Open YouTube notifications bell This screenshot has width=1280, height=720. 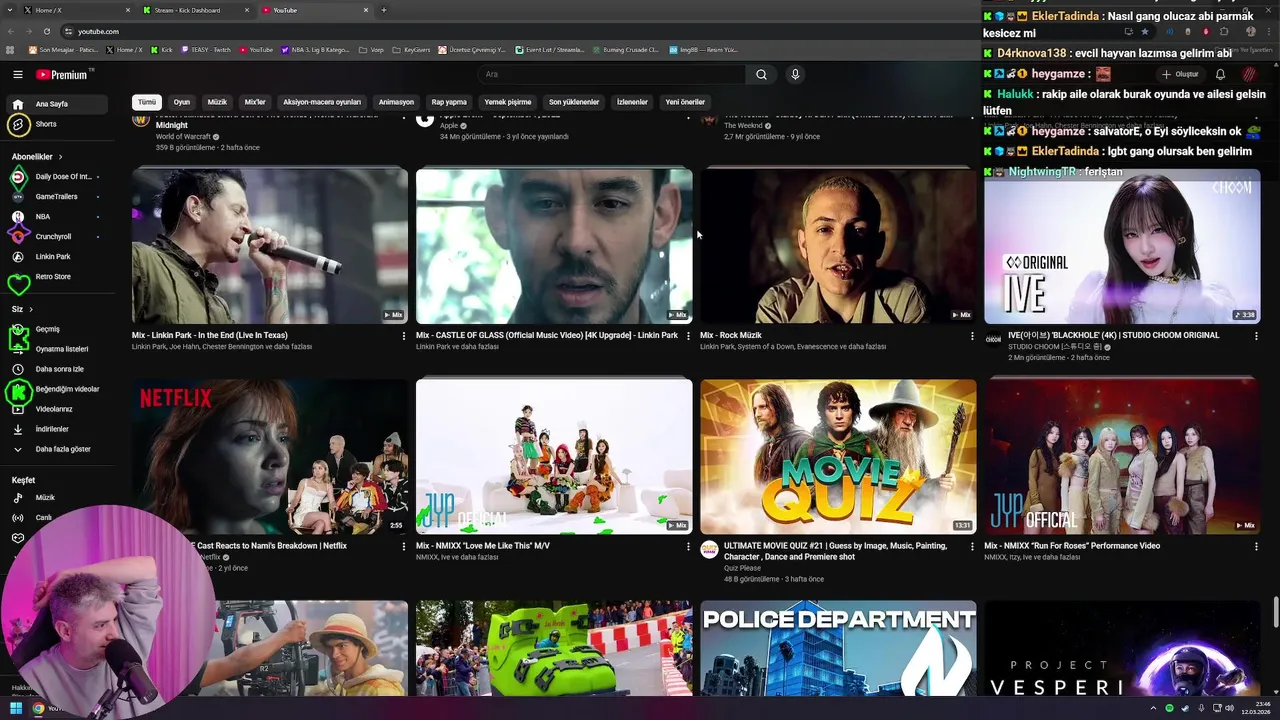[1220, 74]
